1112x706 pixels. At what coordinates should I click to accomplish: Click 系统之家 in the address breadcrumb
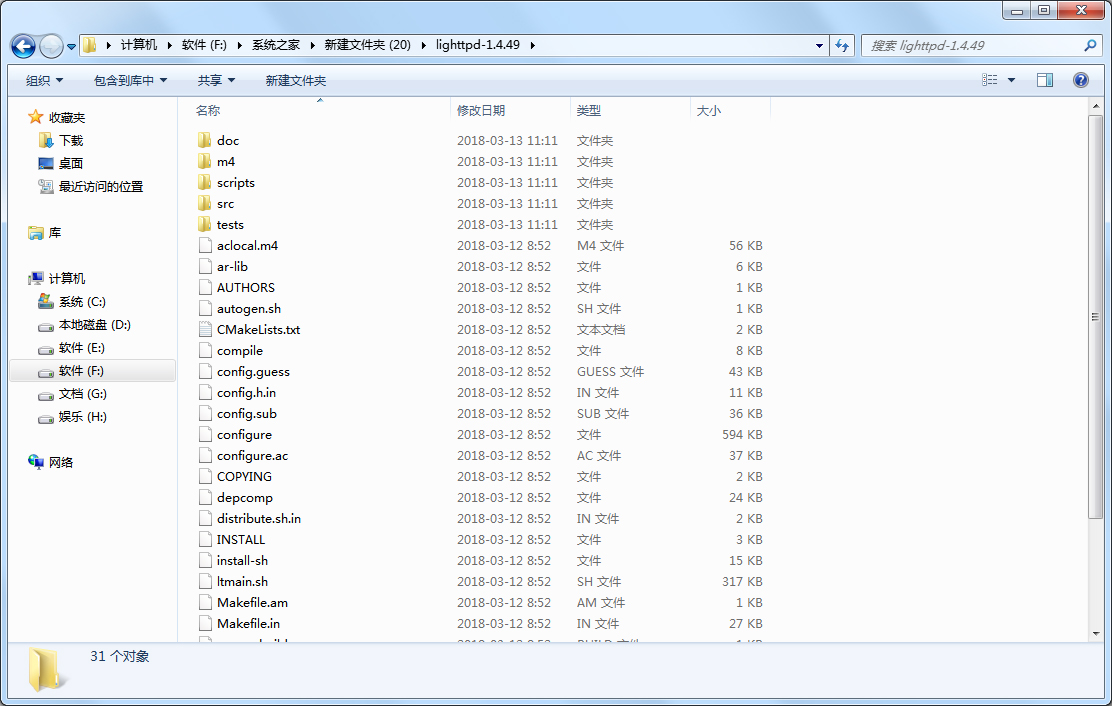coord(276,45)
